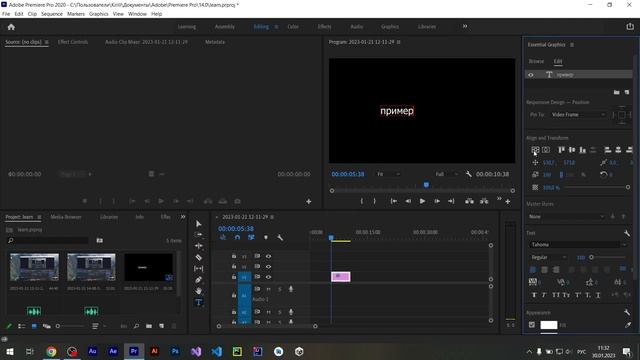Apply Faux Bold text style
This screenshot has height=360, width=640.
[534, 295]
